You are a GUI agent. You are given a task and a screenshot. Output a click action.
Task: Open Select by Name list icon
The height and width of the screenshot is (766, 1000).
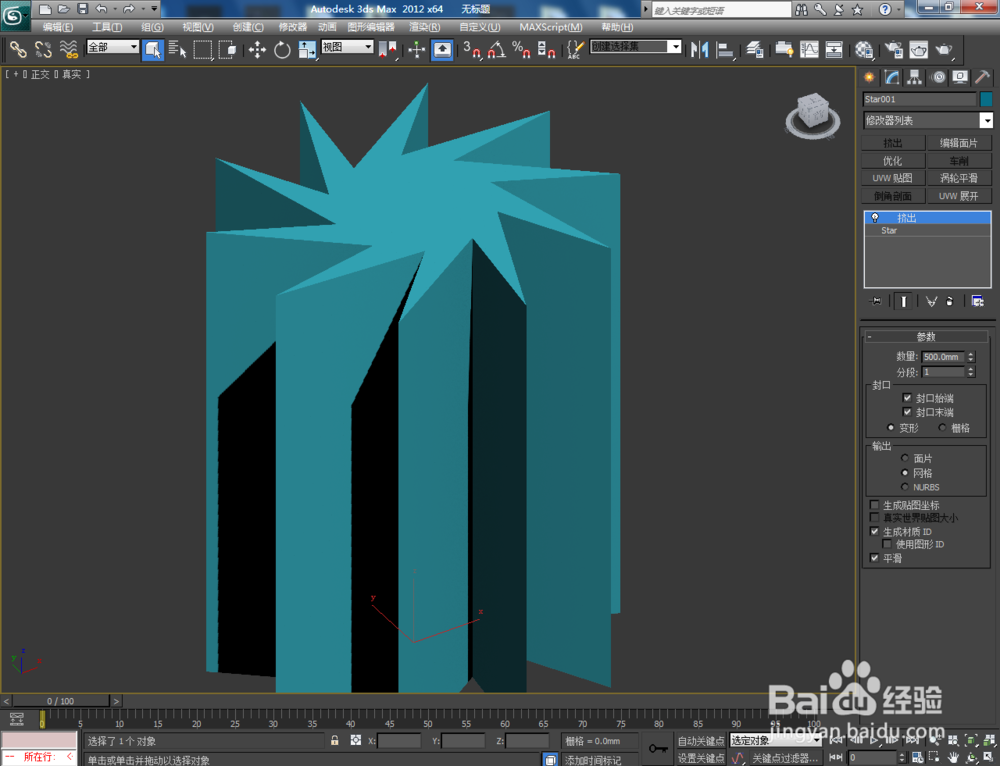click(177, 50)
